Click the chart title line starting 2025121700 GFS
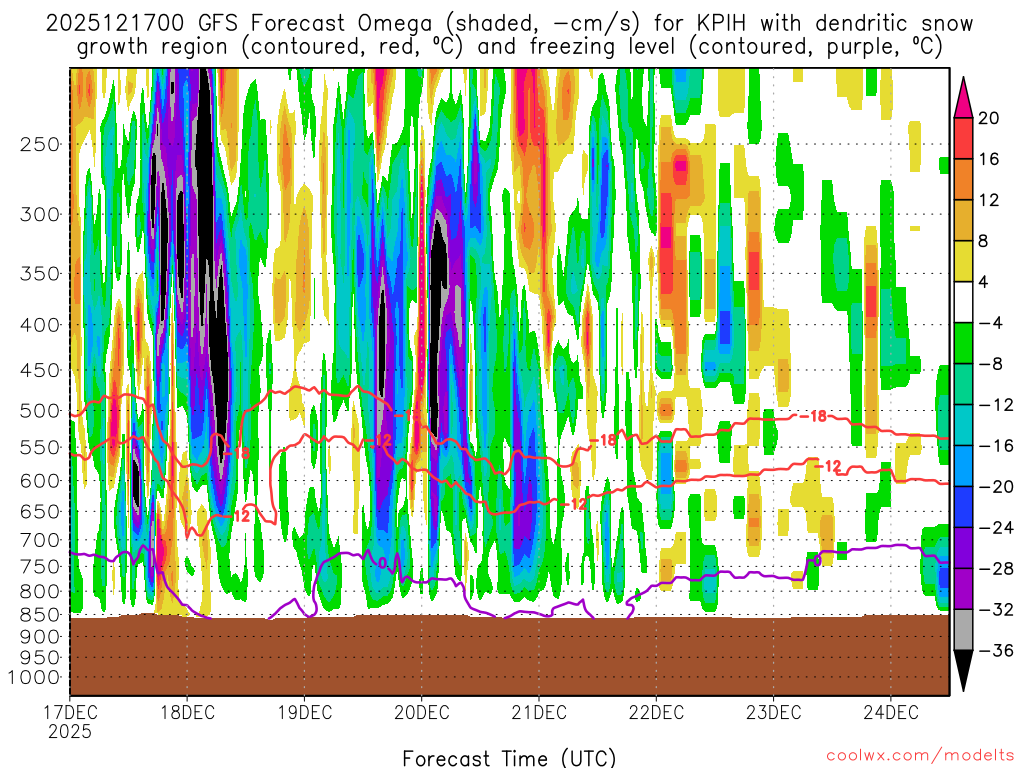 (509, 23)
